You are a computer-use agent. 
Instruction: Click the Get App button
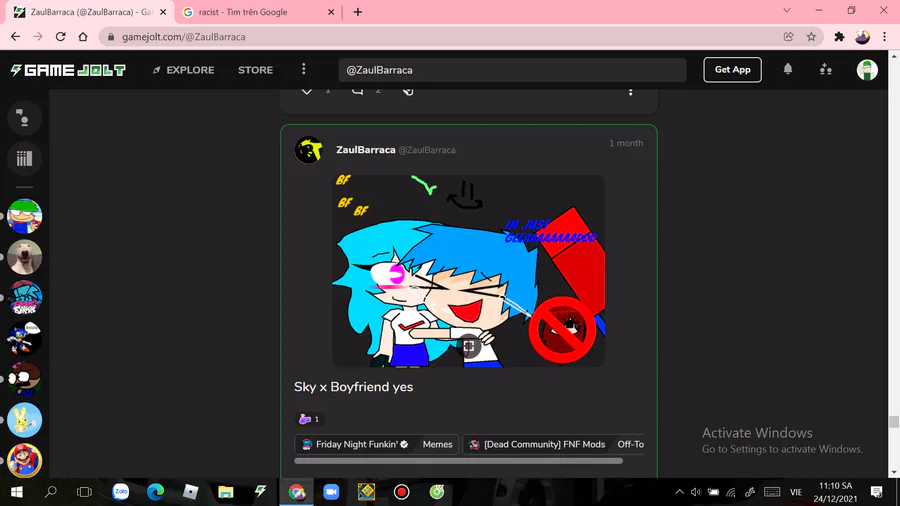(x=732, y=69)
